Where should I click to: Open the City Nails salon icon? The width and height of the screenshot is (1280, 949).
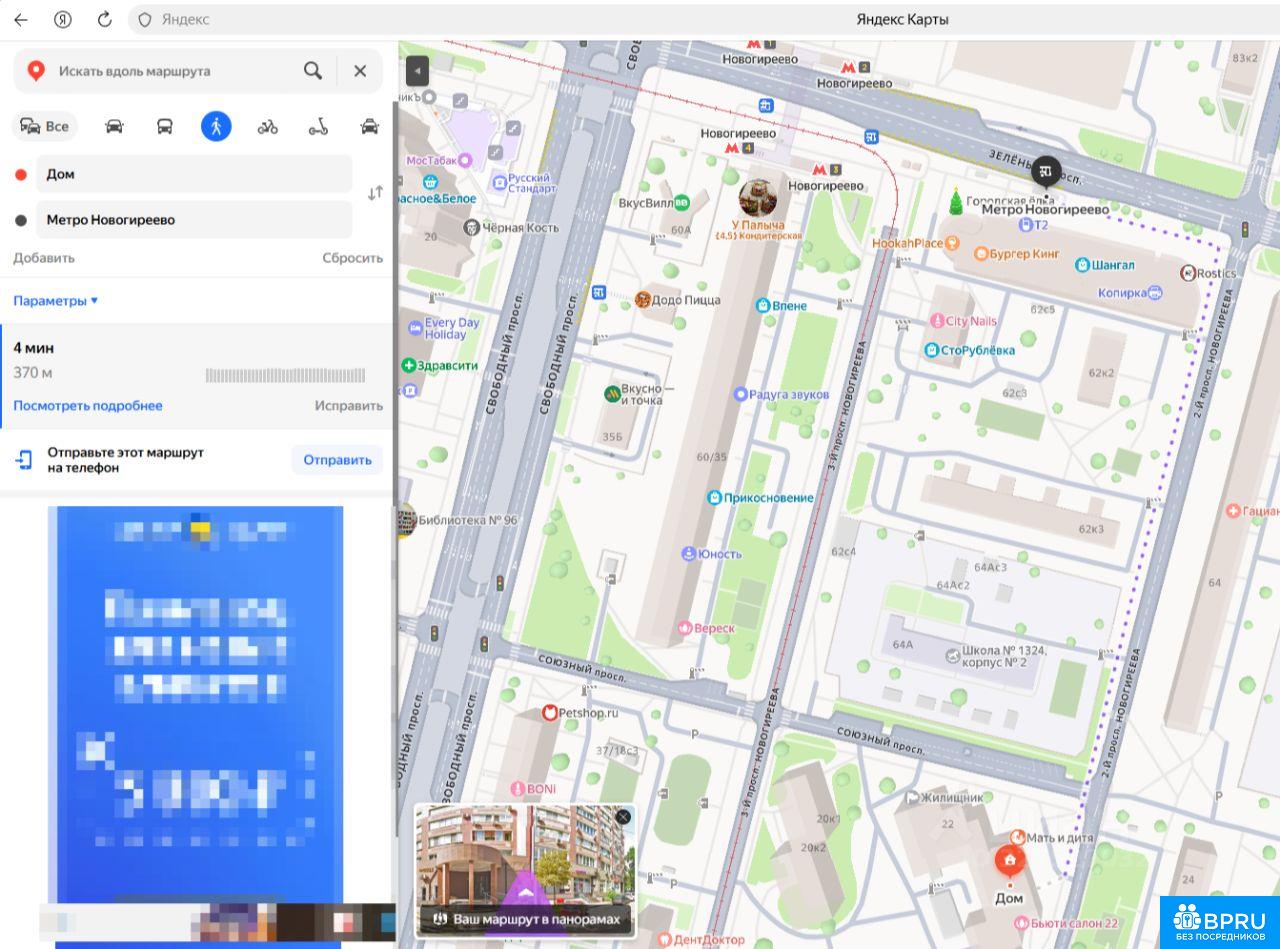click(x=936, y=321)
